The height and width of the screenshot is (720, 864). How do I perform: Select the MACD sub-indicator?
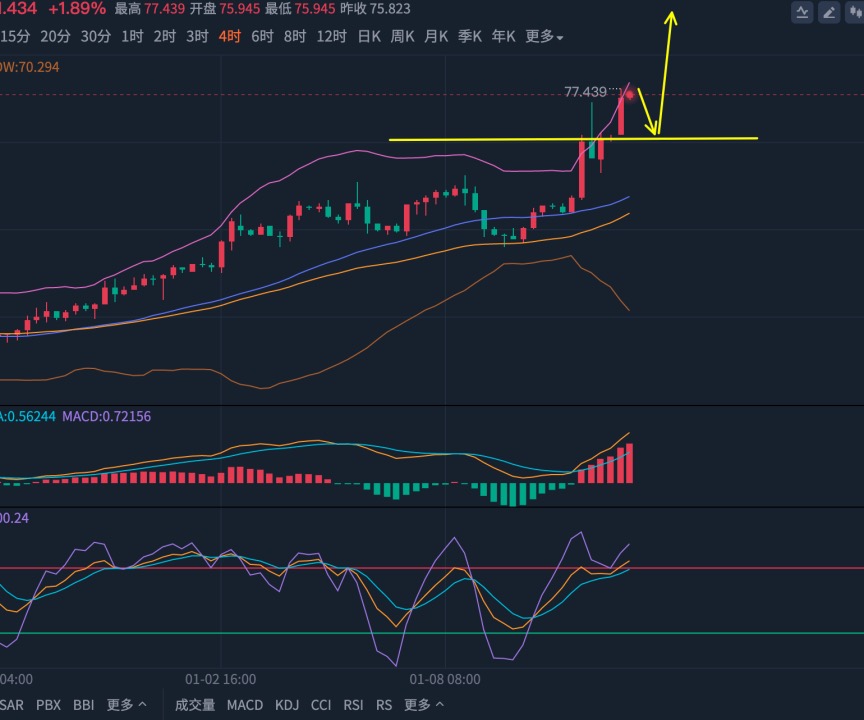coord(245,705)
